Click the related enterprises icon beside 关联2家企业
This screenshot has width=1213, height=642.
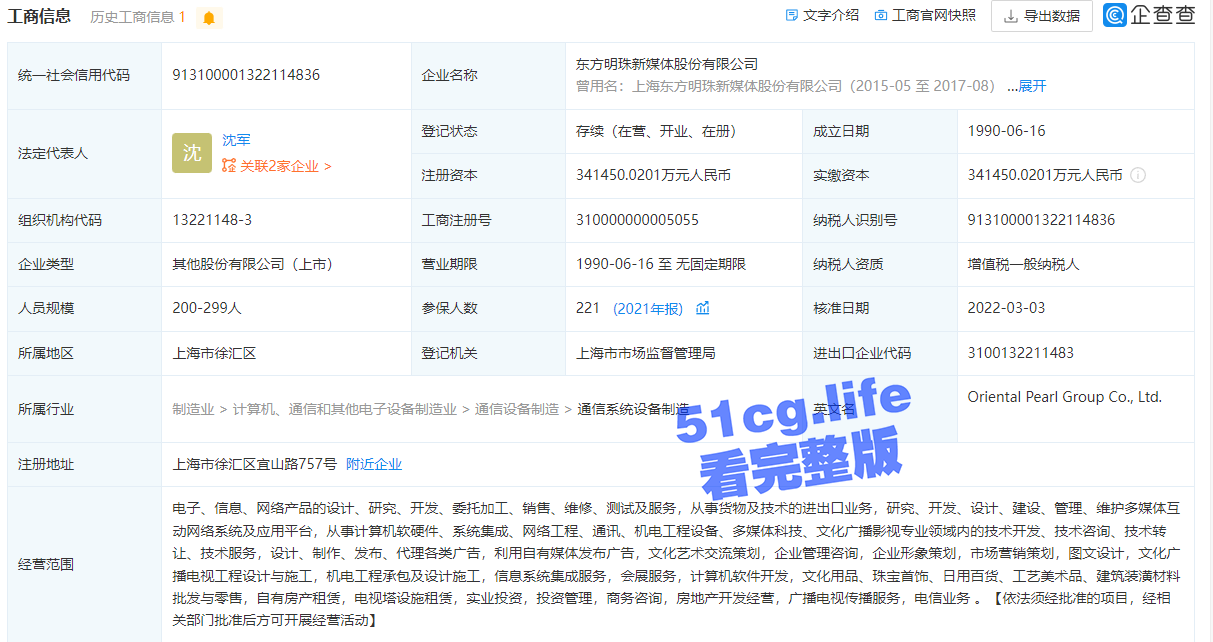pos(229,166)
